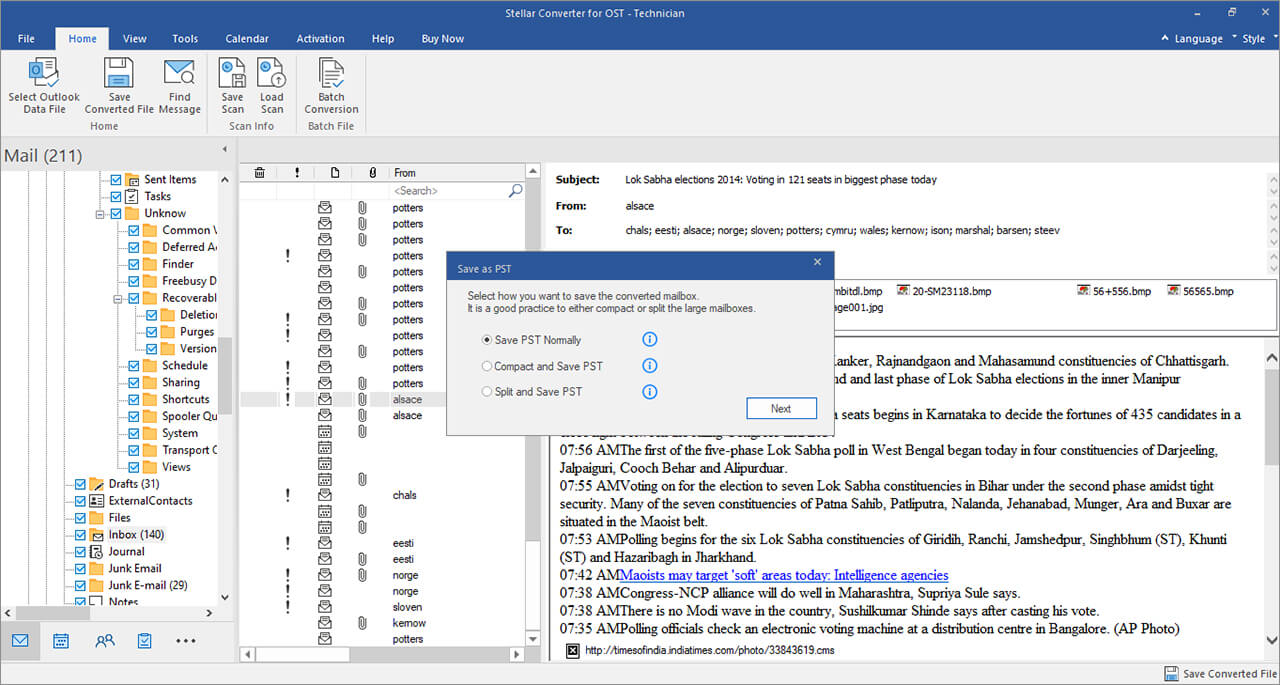The width and height of the screenshot is (1280, 685).
Task: Select the ExternalContacts folder
Action: click(150, 501)
